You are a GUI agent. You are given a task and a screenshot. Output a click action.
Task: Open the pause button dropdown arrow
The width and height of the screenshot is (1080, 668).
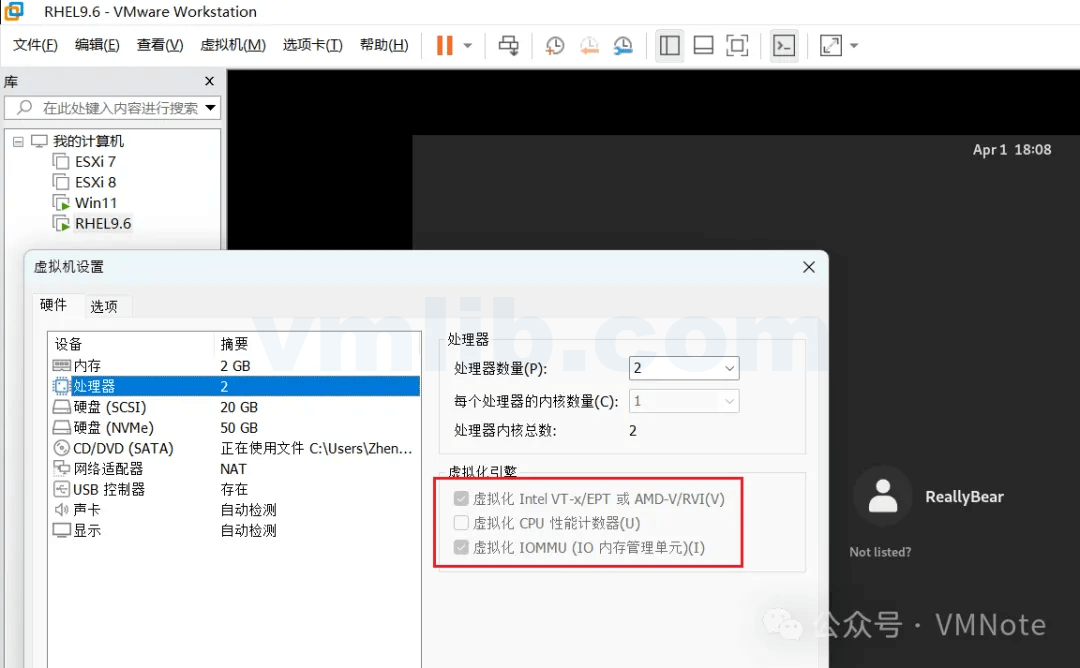click(x=465, y=45)
